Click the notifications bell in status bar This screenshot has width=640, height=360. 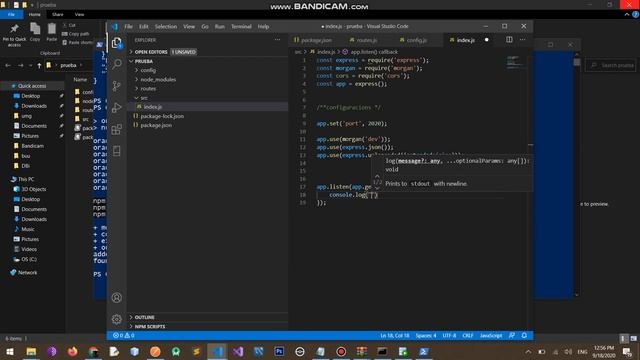[x=524, y=336]
